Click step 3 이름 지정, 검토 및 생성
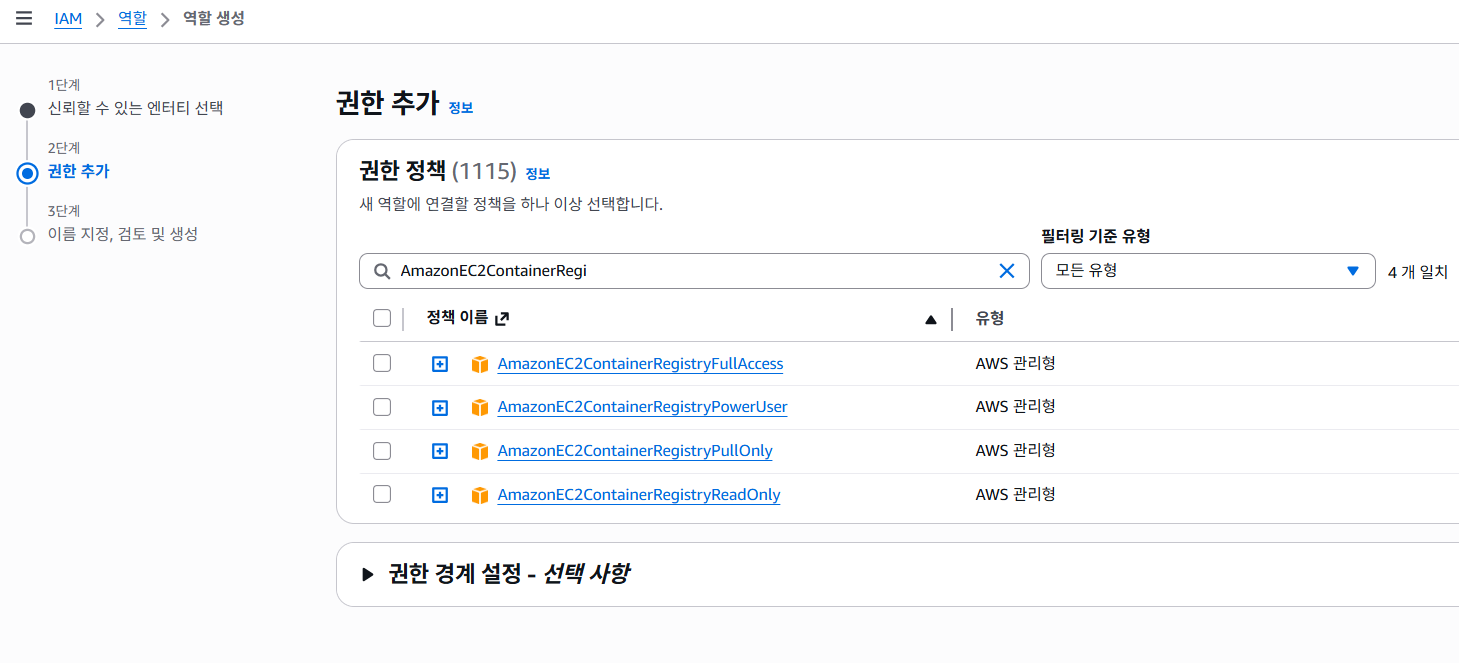 [123, 234]
